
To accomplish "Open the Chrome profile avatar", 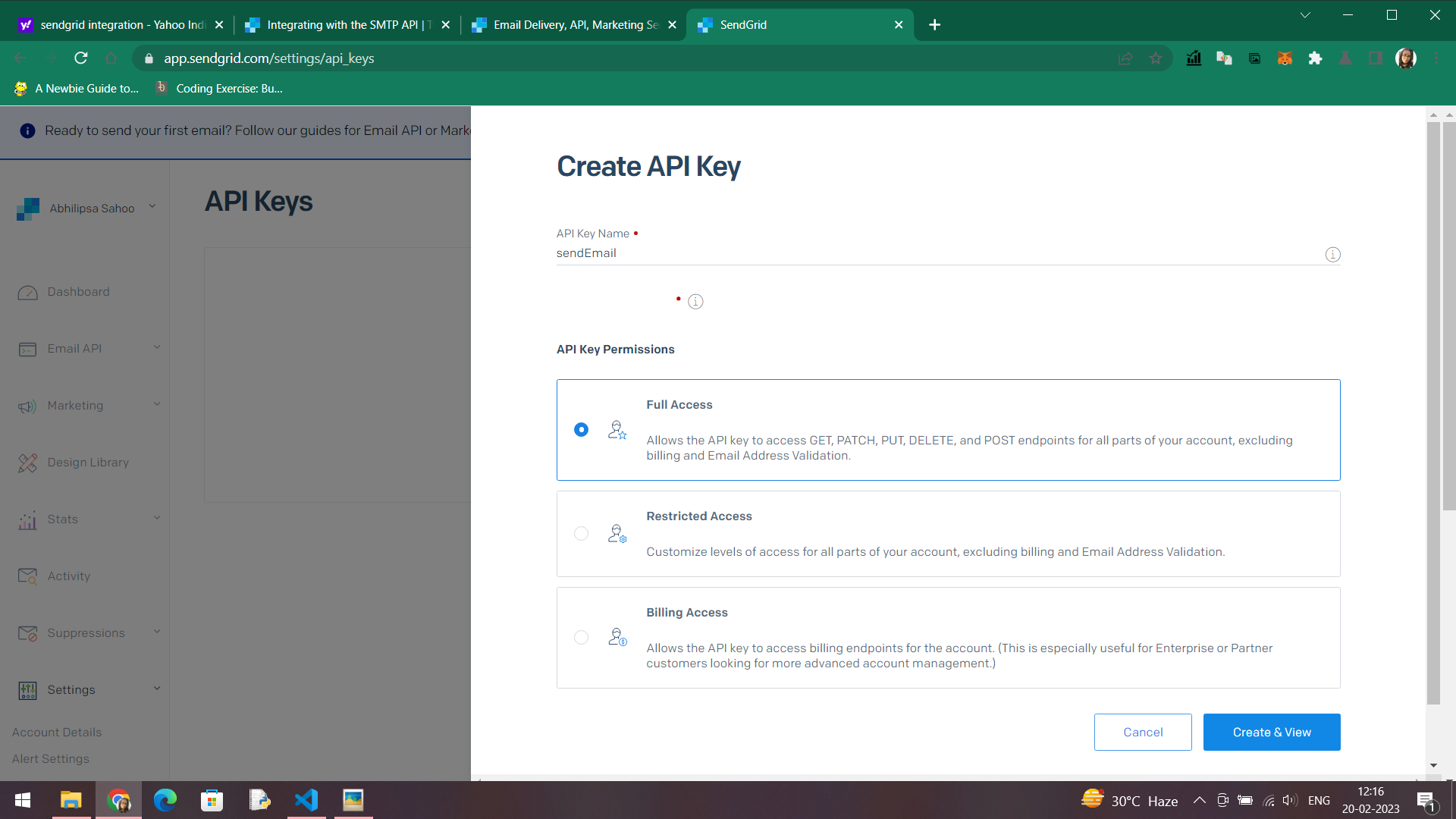I will 1406,58.
